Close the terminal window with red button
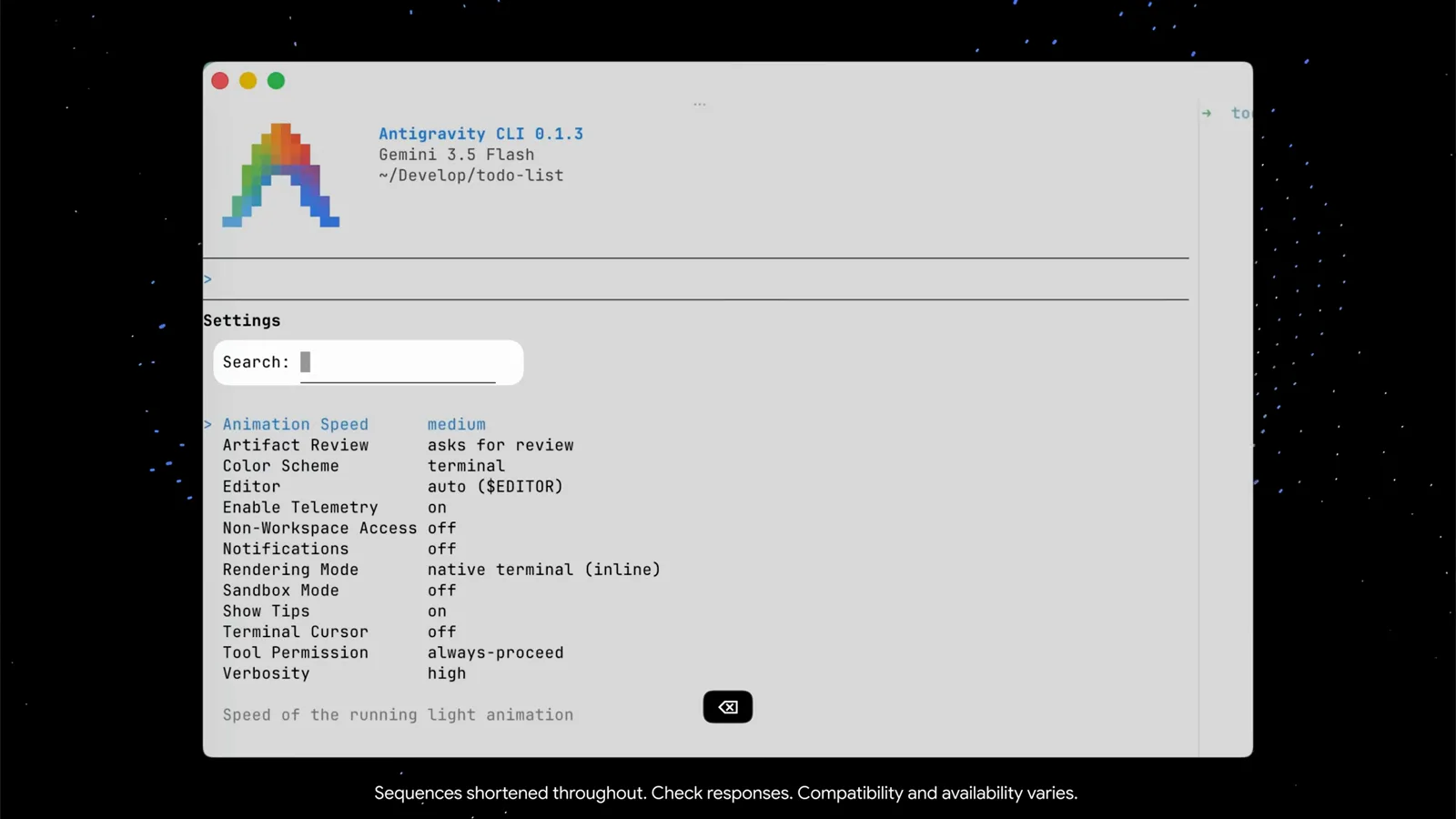1456x819 pixels. 220,81
